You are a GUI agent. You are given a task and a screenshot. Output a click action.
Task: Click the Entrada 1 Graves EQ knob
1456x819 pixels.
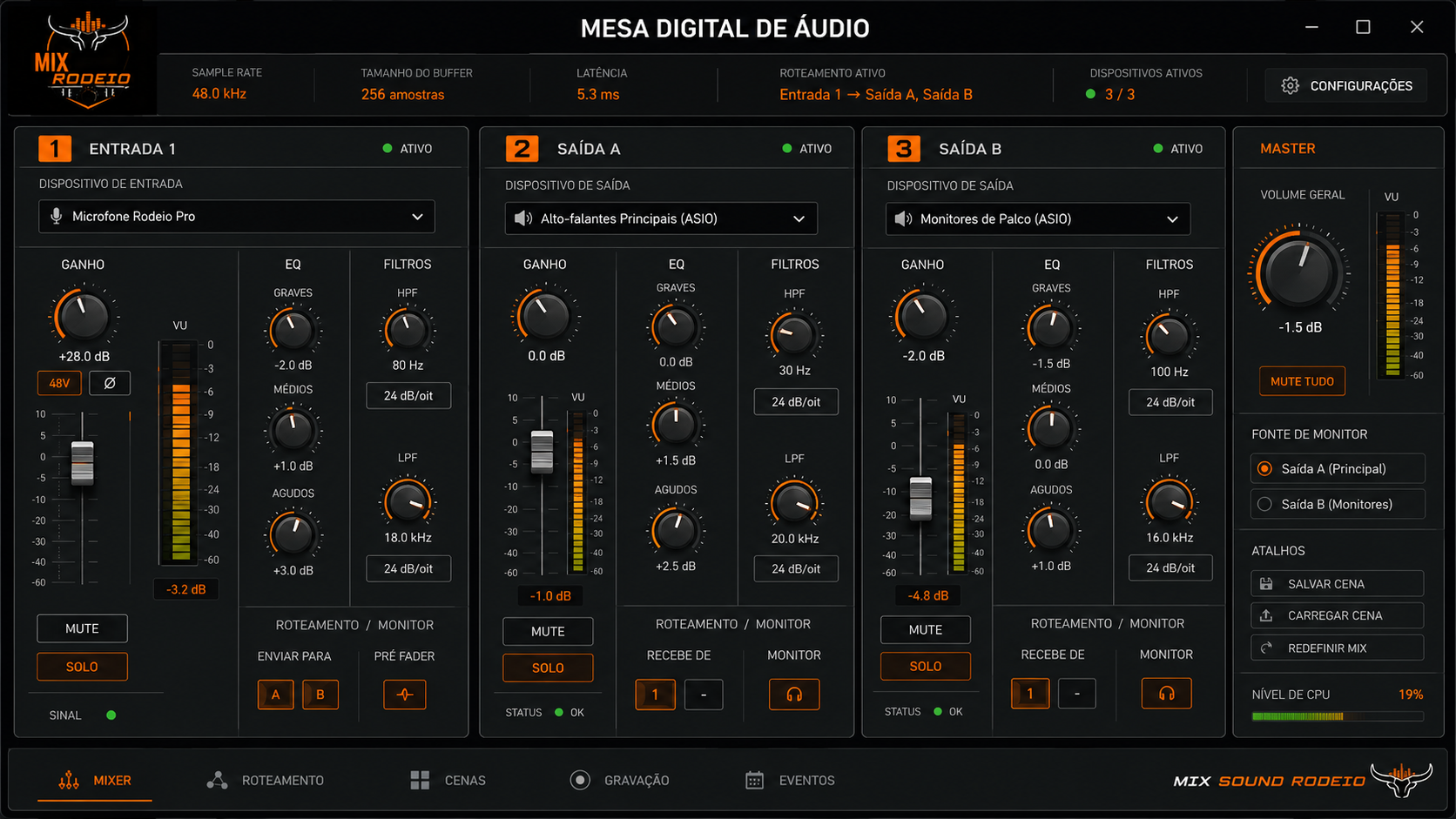coord(293,331)
